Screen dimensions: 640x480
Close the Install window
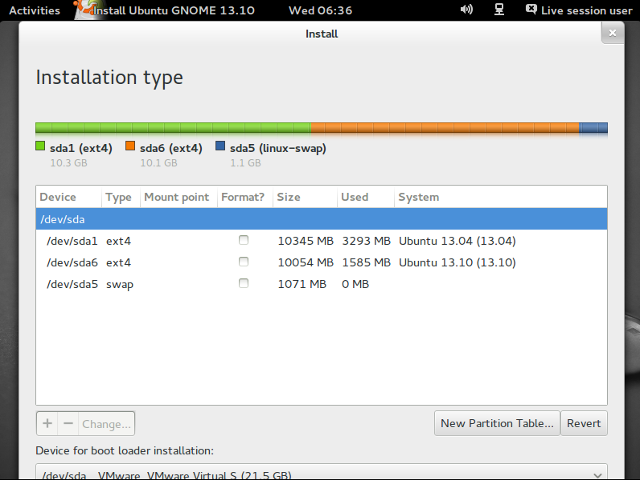[x=612, y=33]
